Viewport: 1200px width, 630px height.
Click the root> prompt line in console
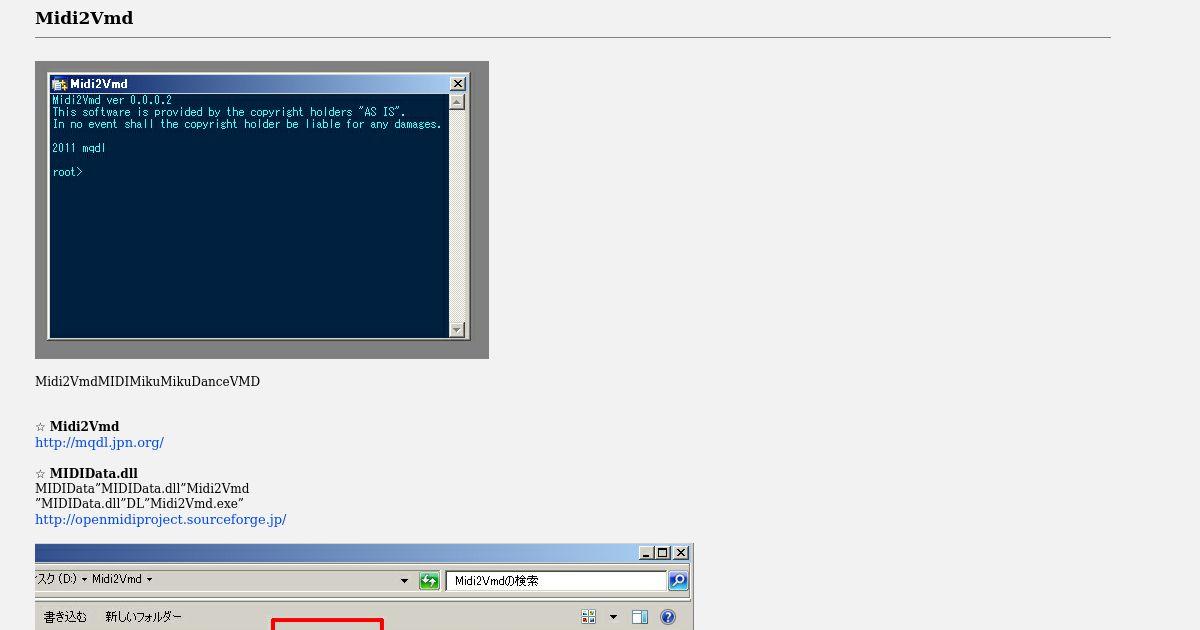point(68,172)
